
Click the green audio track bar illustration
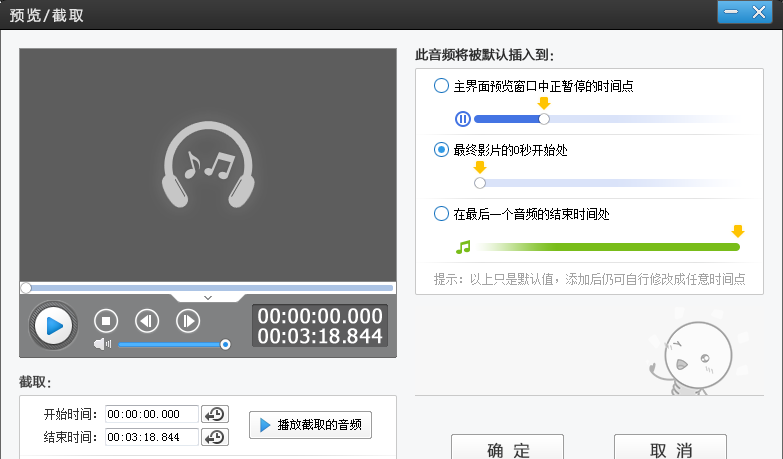coord(607,247)
